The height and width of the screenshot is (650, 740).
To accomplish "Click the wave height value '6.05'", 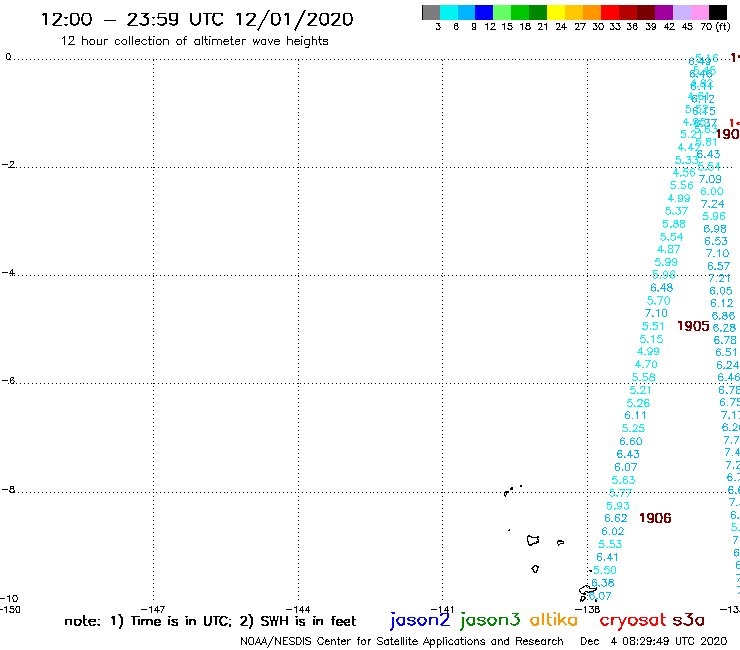I will (721, 291).
